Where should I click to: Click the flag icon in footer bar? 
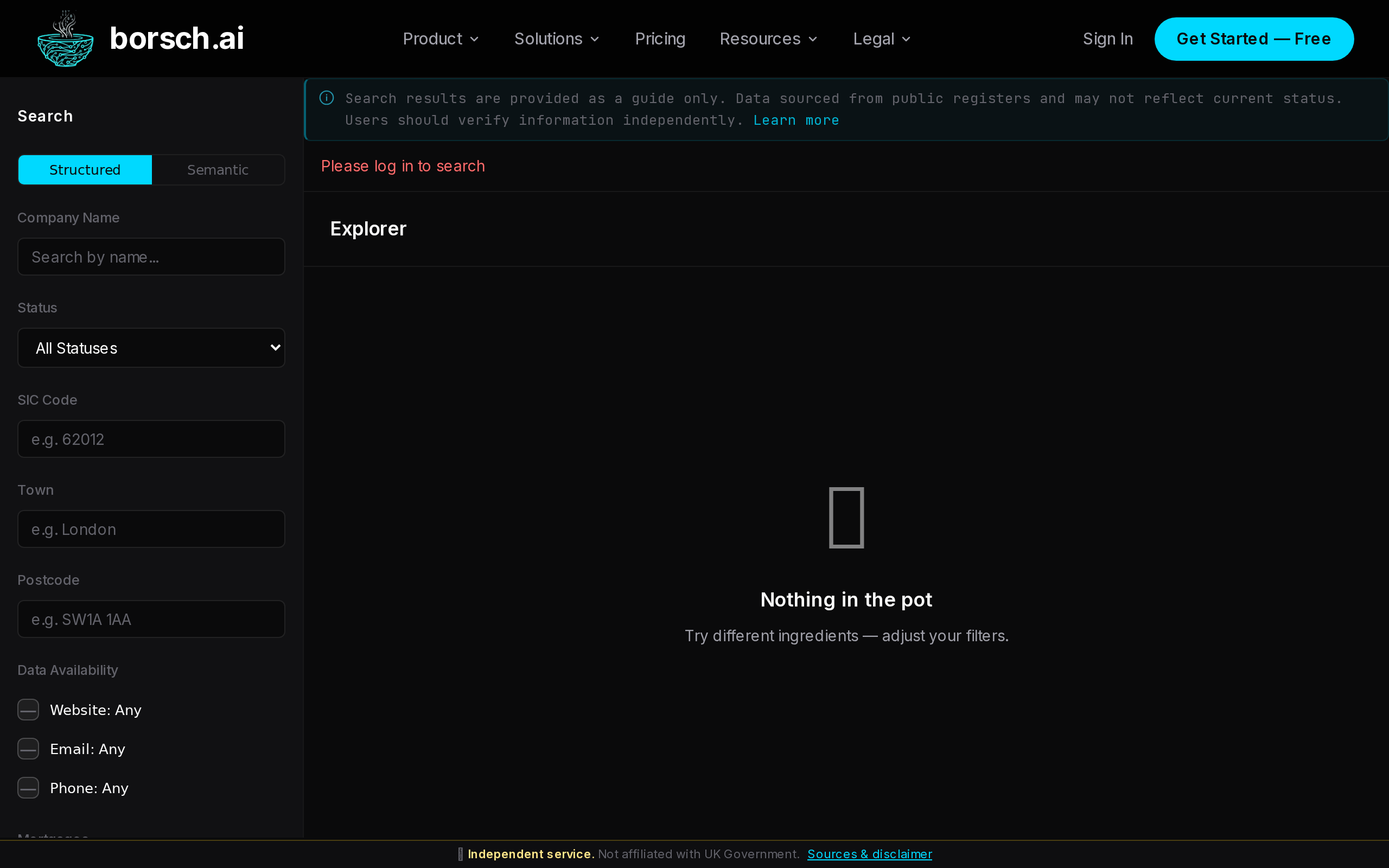tap(460, 854)
